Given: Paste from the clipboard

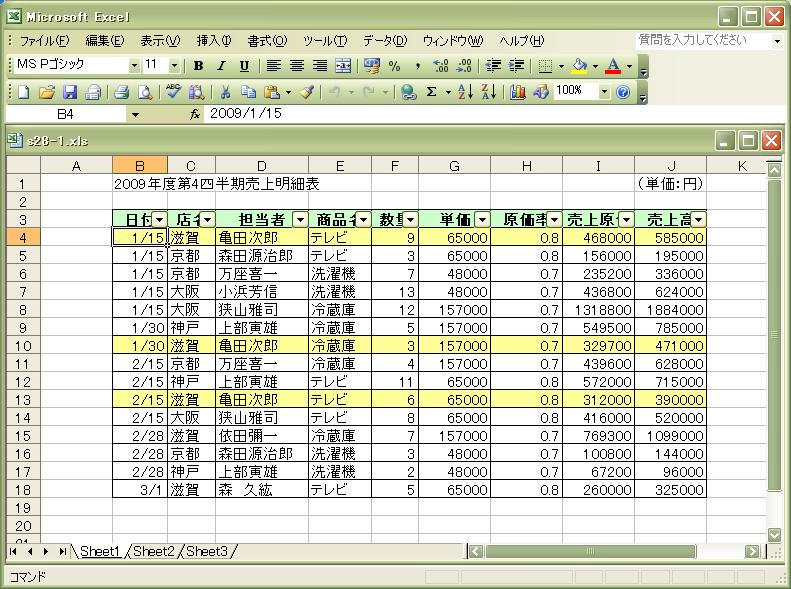Looking at the screenshot, I should (272, 92).
